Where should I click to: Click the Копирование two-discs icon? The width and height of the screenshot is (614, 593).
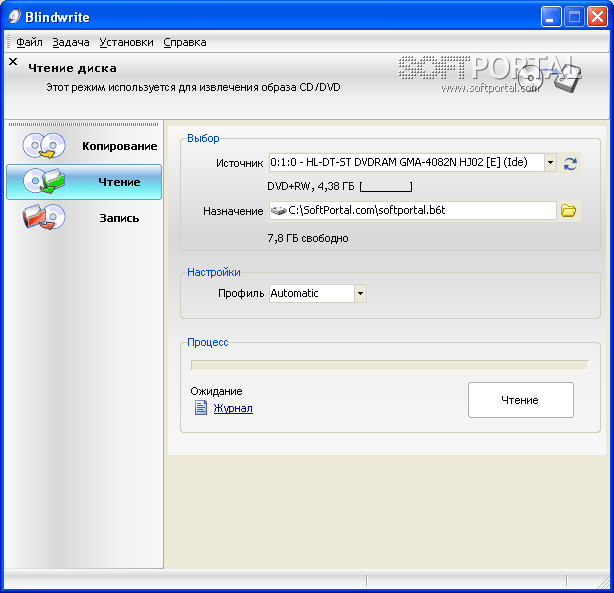44,146
